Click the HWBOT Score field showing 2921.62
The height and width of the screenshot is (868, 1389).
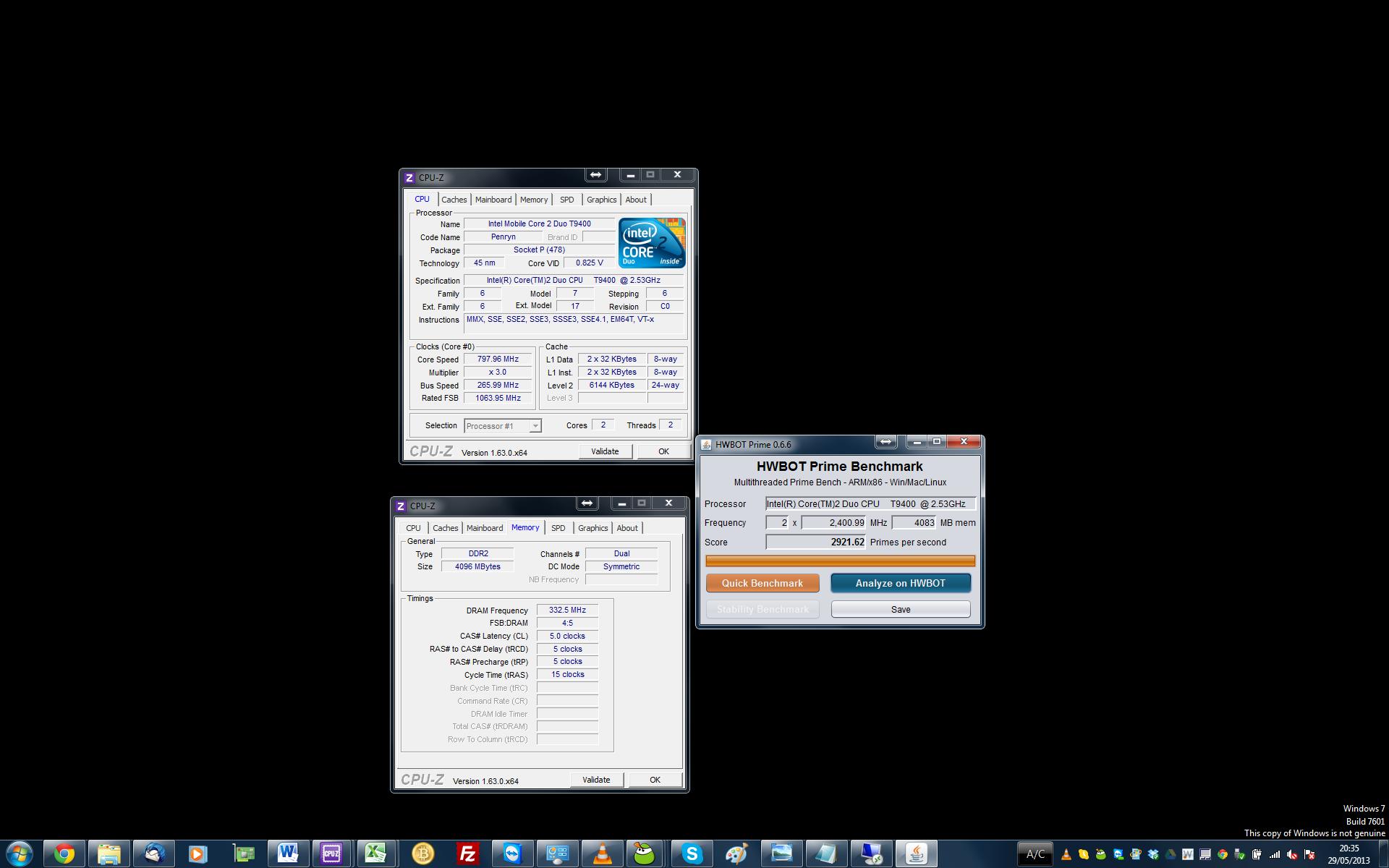click(x=816, y=542)
